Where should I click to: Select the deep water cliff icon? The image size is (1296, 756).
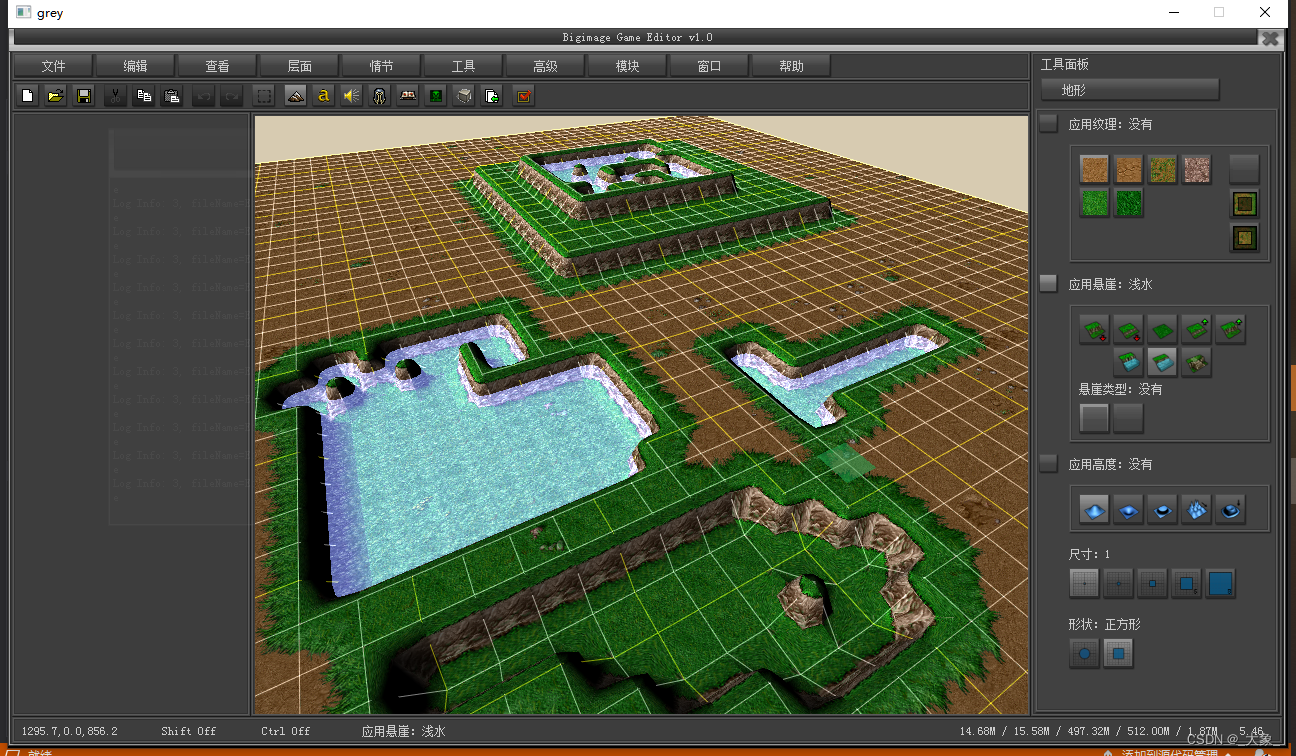point(1128,362)
